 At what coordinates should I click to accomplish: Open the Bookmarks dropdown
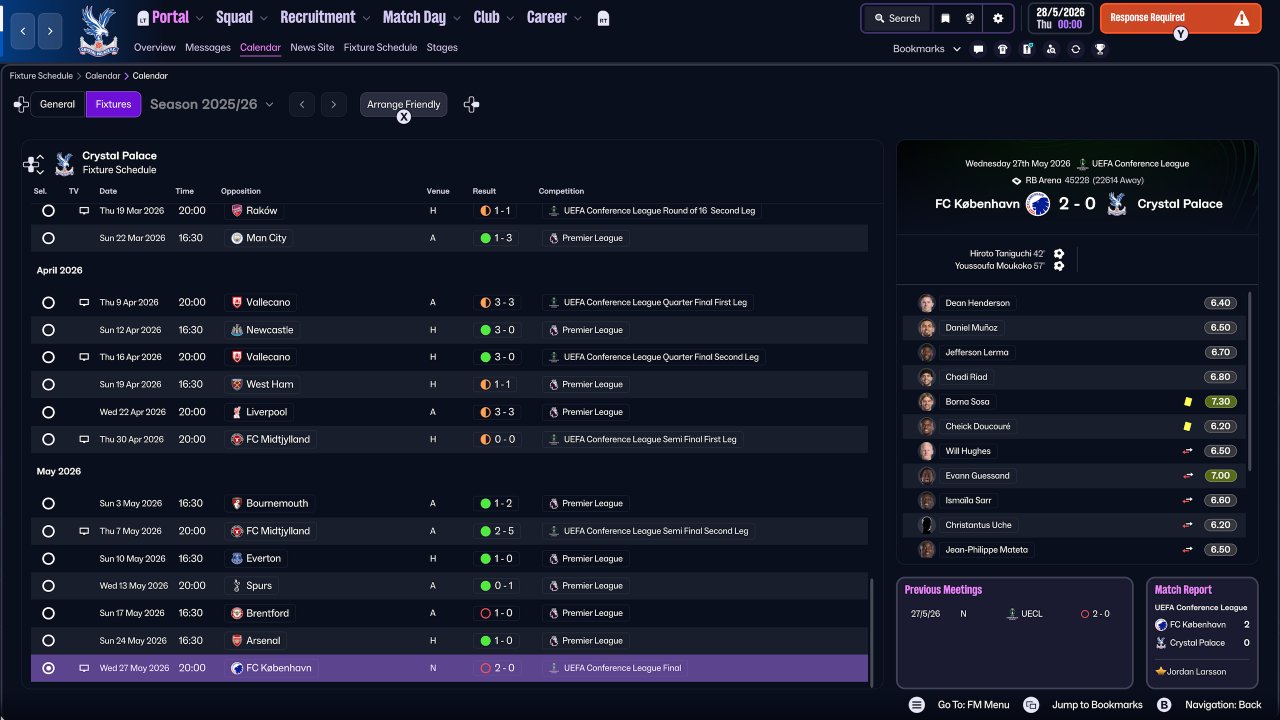(x=927, y=49)
